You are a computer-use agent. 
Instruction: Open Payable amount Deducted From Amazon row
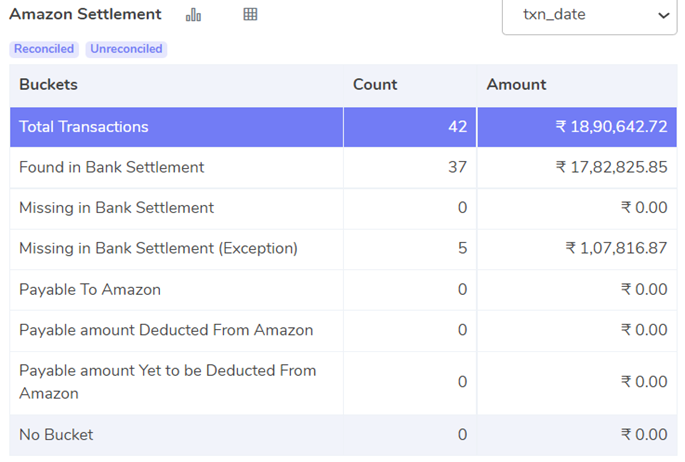pos(343,330)
